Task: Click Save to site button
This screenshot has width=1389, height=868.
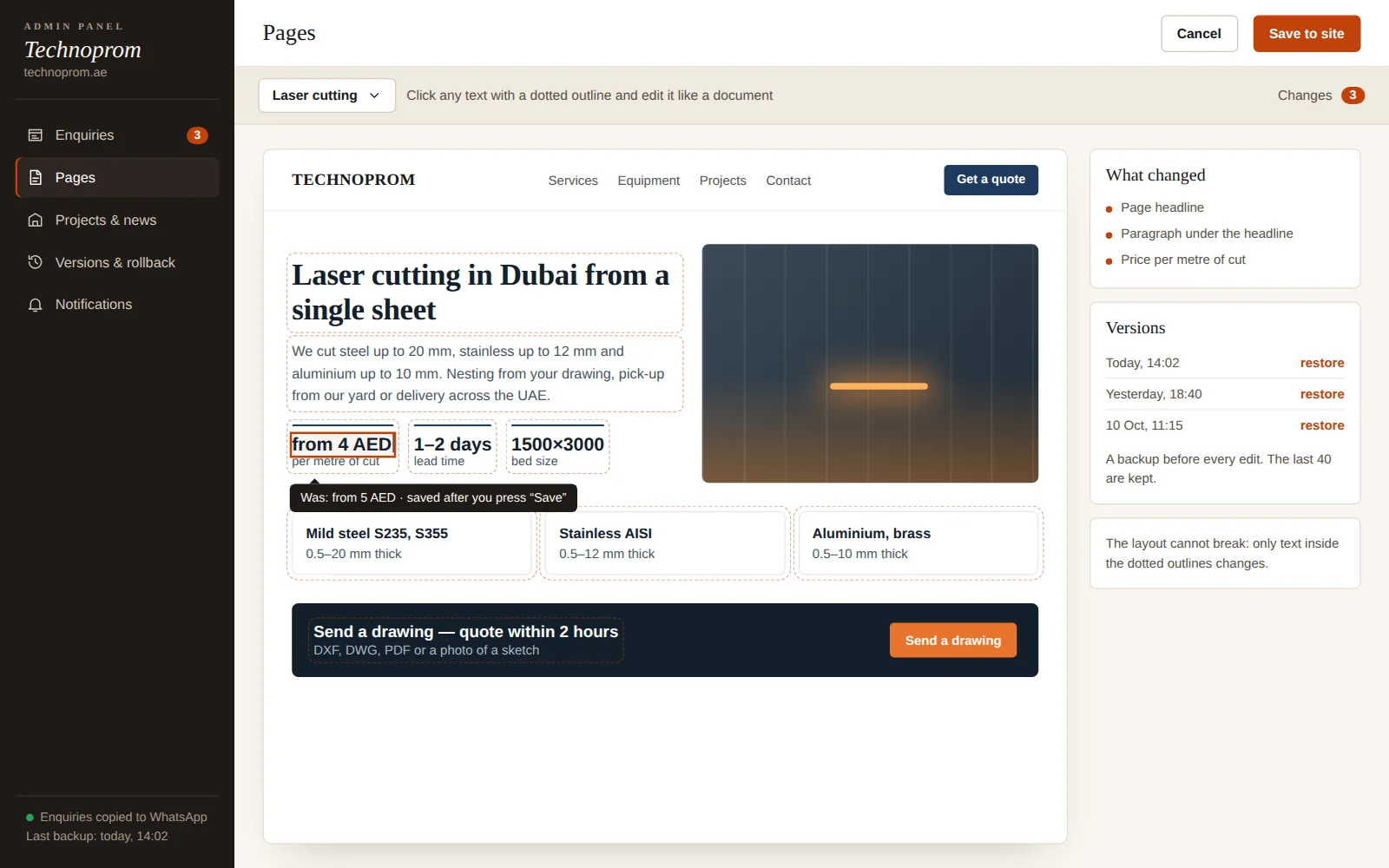Action: click(1306, 34)
